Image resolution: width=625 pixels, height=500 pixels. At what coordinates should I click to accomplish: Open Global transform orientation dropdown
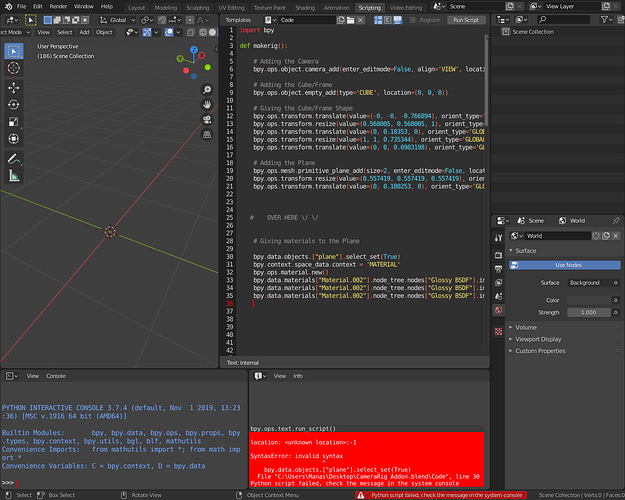[x=117, y=20]
